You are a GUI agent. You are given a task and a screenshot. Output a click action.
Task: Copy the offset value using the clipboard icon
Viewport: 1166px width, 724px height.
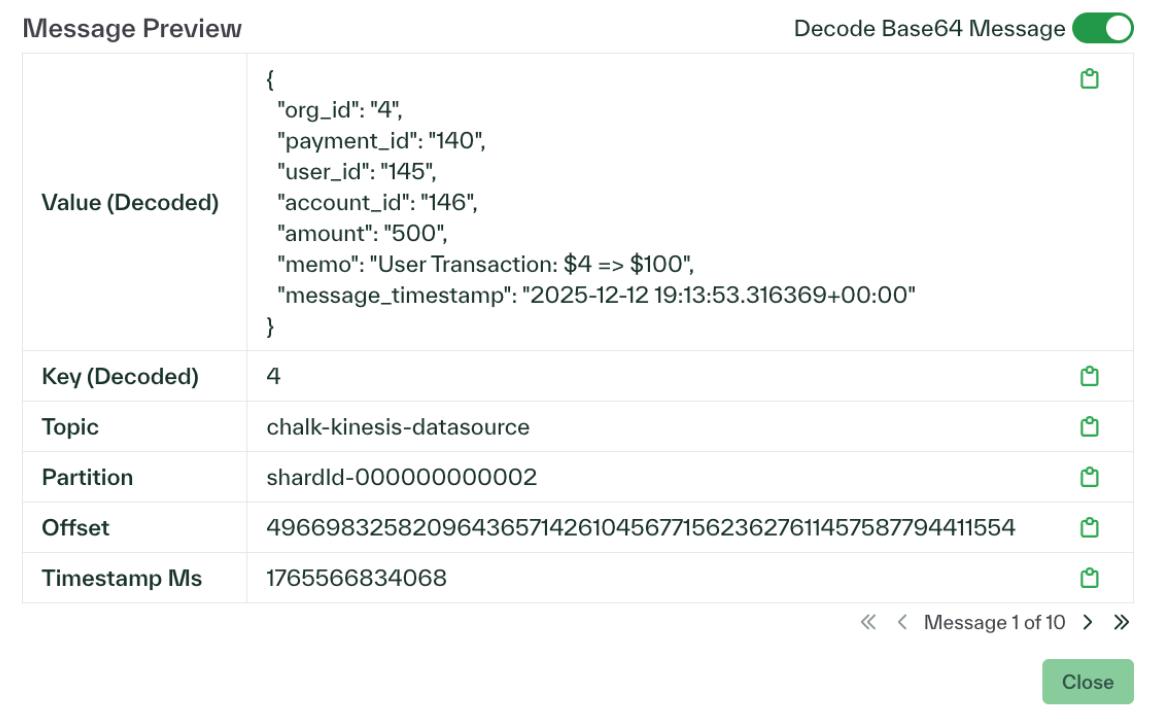1089,527
